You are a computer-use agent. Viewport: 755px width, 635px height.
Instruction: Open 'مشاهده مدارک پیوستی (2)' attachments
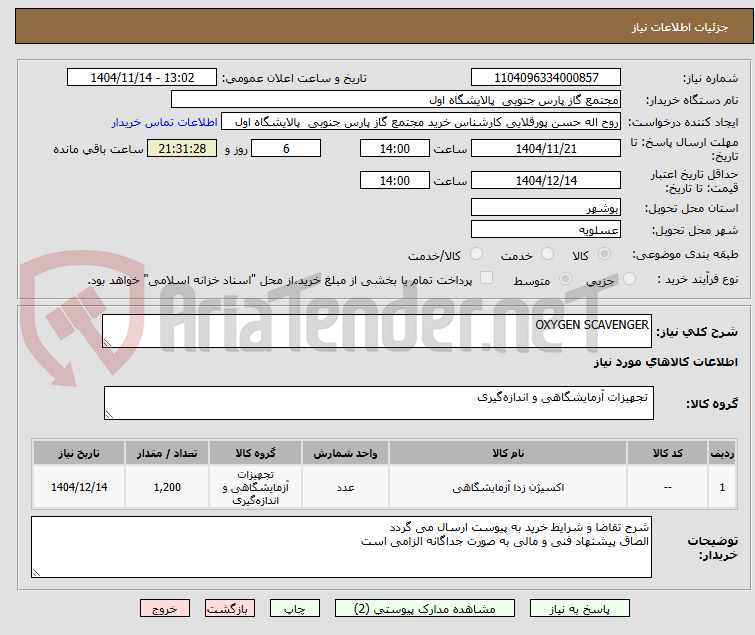tap(425, 609)
